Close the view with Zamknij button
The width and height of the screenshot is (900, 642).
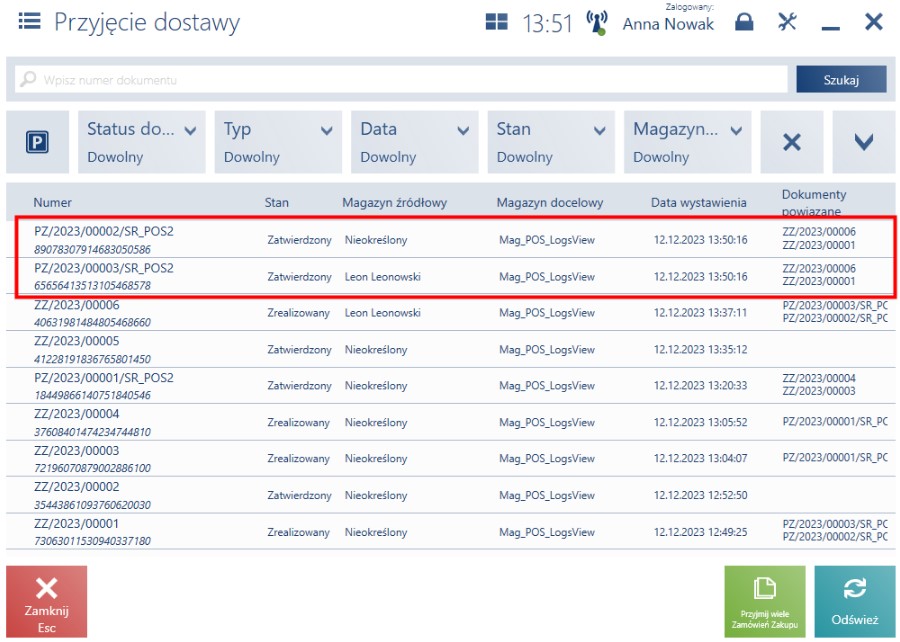tap(46, 601)
